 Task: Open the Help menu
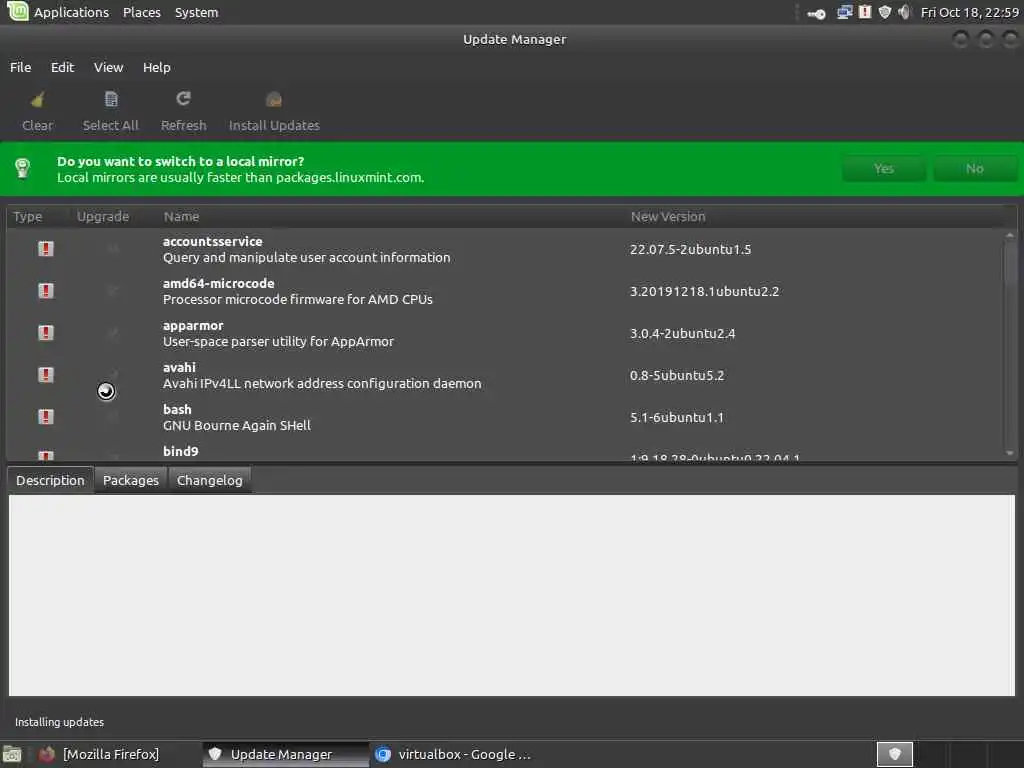(x=157, y=67)
